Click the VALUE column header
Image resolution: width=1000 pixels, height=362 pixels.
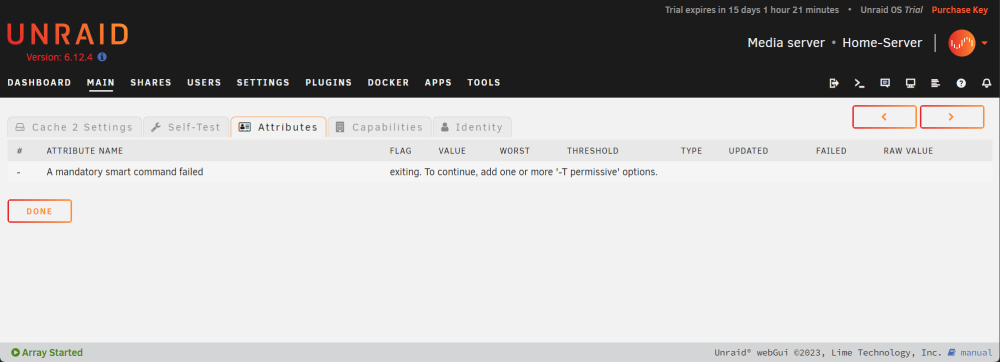click(452, 151)
